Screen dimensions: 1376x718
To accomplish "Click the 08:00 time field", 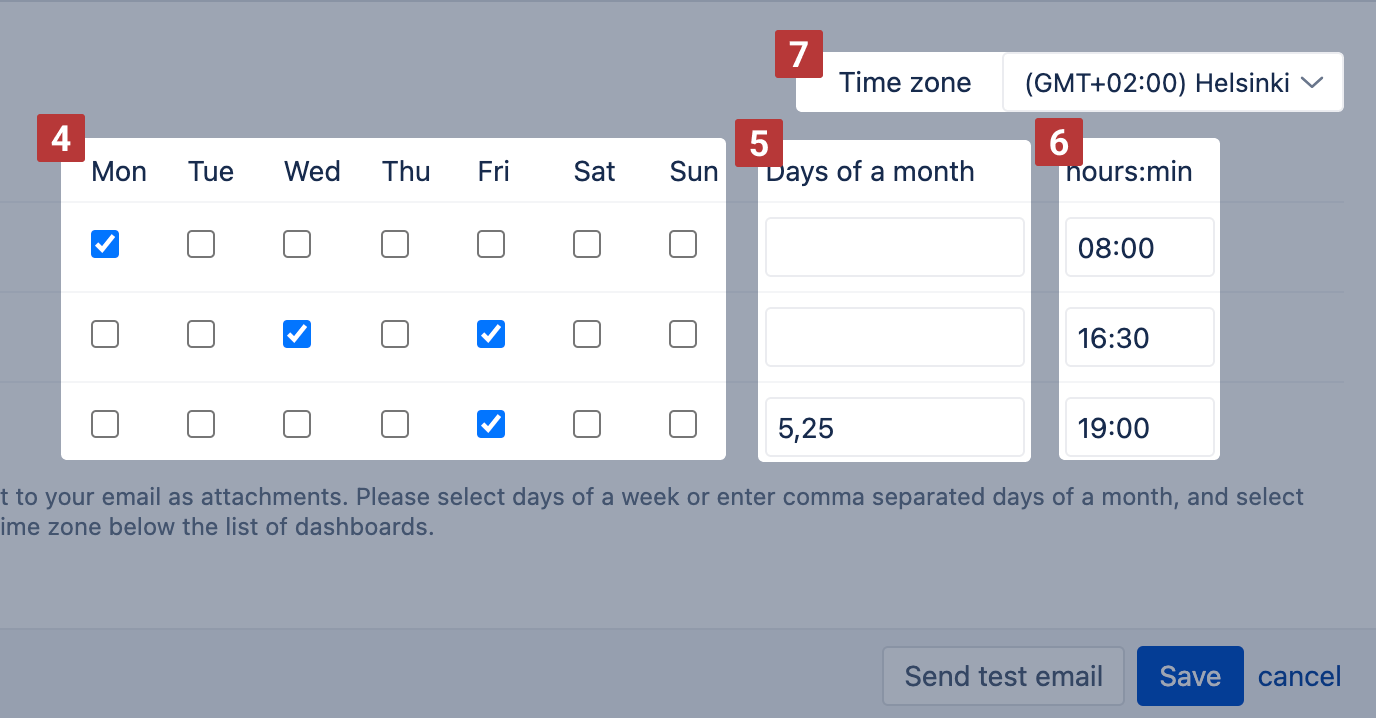I will click(1139, 247).
